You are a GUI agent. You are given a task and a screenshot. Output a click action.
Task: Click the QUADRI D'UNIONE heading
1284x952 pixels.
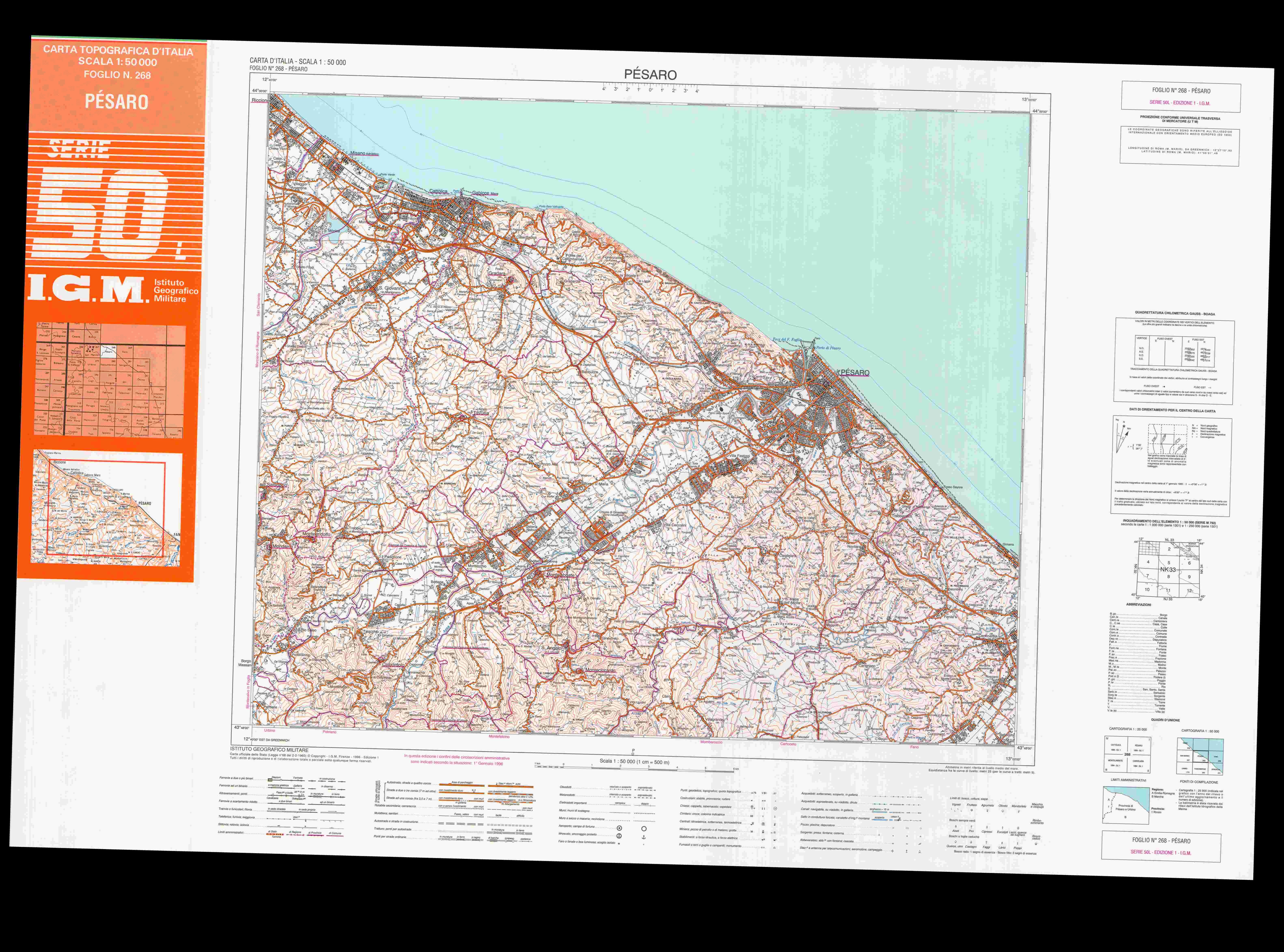click(x=1165, y=720)
